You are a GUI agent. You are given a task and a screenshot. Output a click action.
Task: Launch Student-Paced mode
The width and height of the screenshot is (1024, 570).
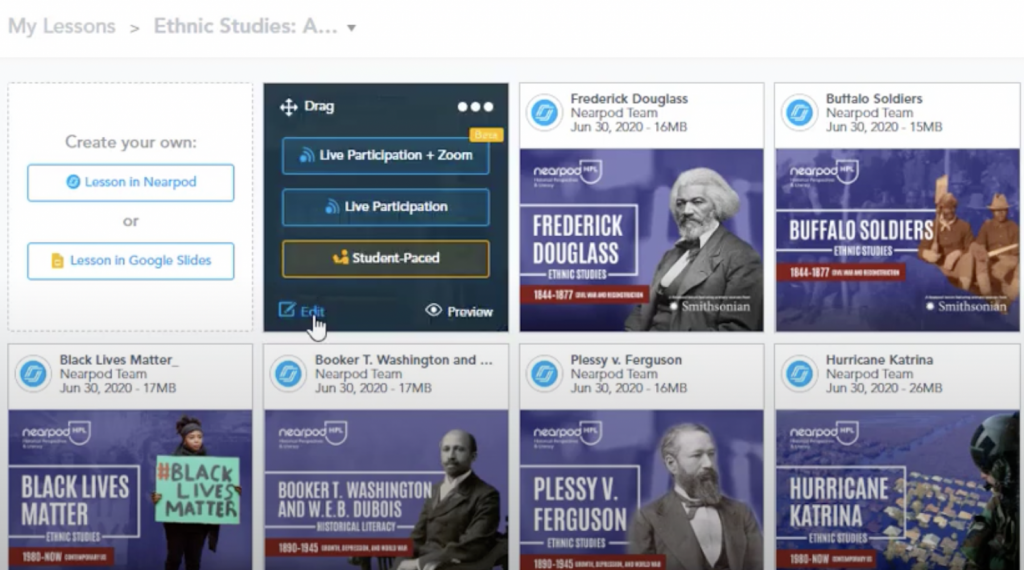click(385, 259)
